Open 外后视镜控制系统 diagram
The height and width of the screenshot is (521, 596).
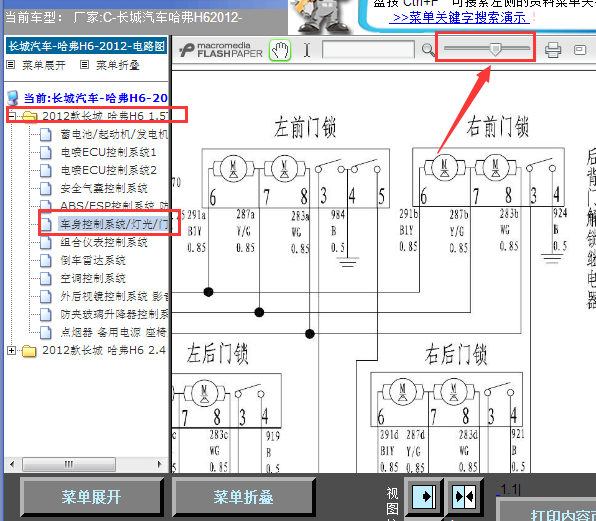coord(114,296)
